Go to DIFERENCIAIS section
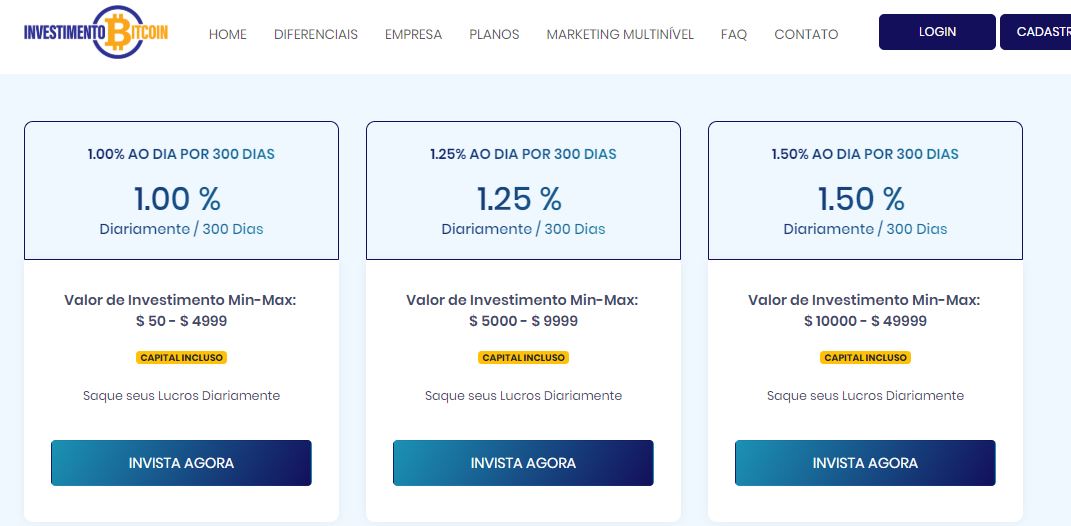 [x=316, y=34]
